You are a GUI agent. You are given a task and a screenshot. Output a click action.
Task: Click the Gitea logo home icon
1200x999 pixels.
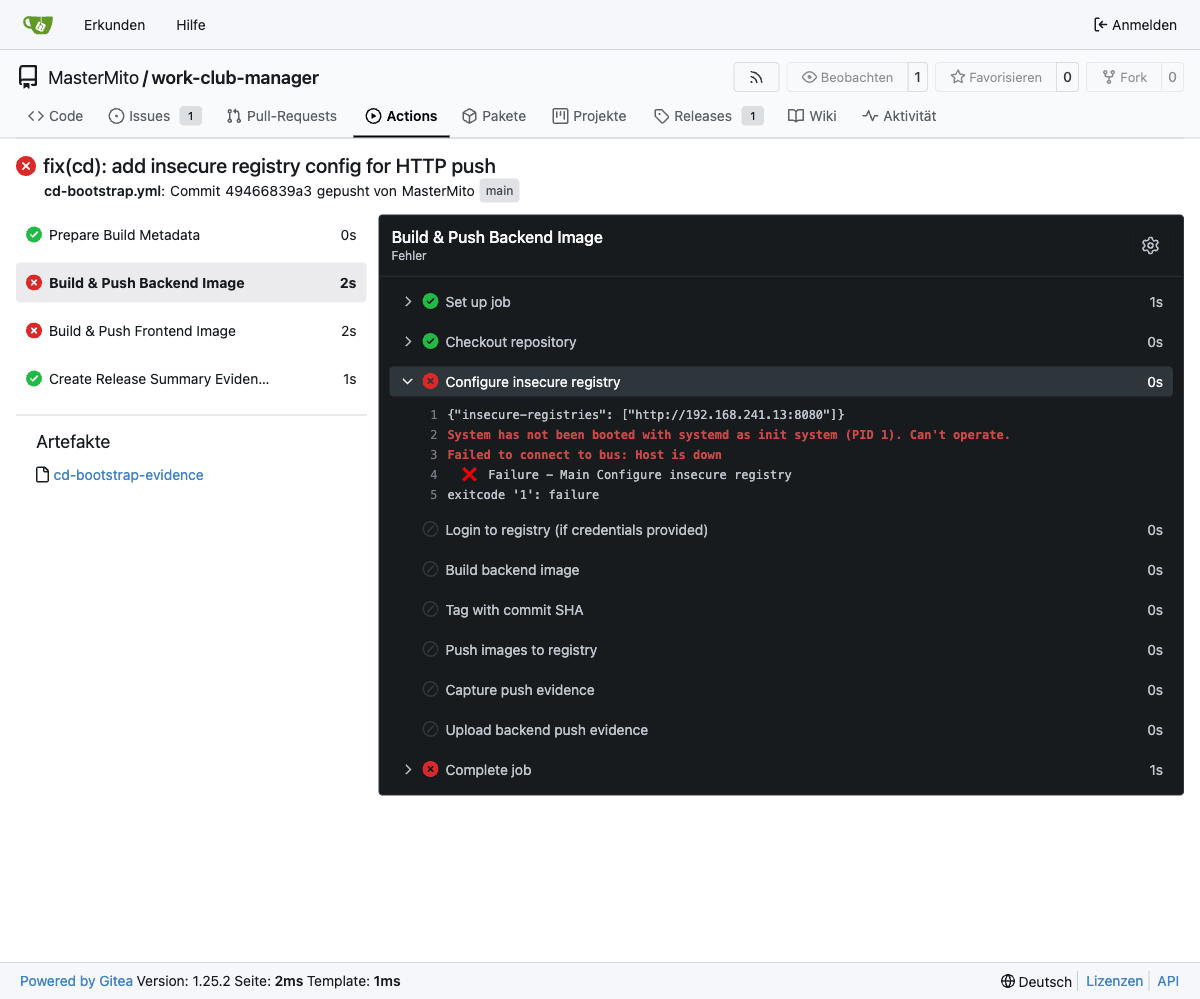[x=37, y=25]
